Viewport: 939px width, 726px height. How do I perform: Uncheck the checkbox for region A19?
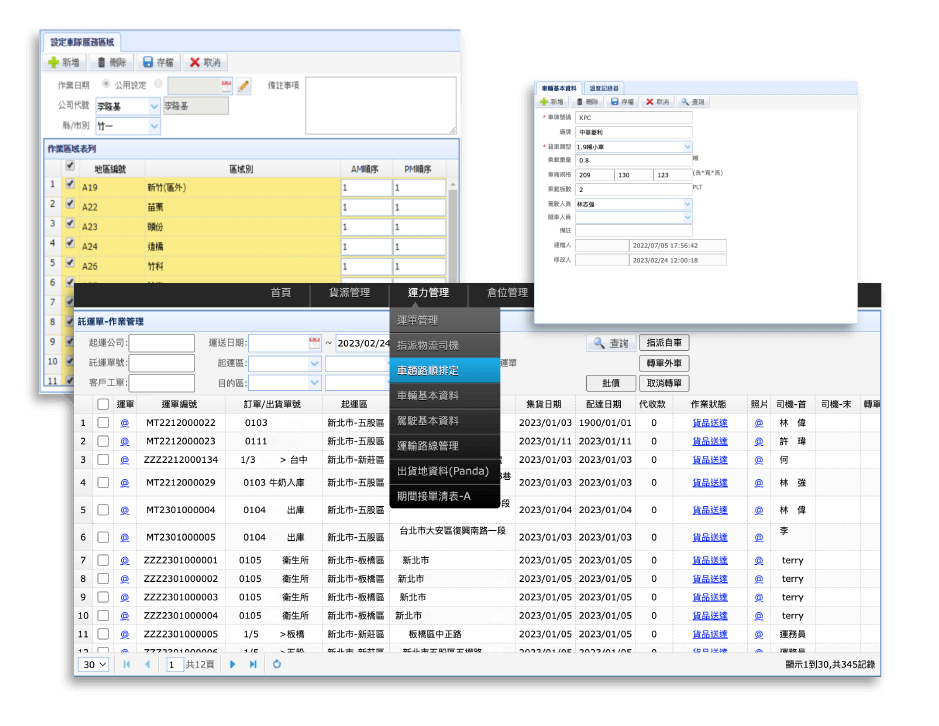click(x=69, y=186)
